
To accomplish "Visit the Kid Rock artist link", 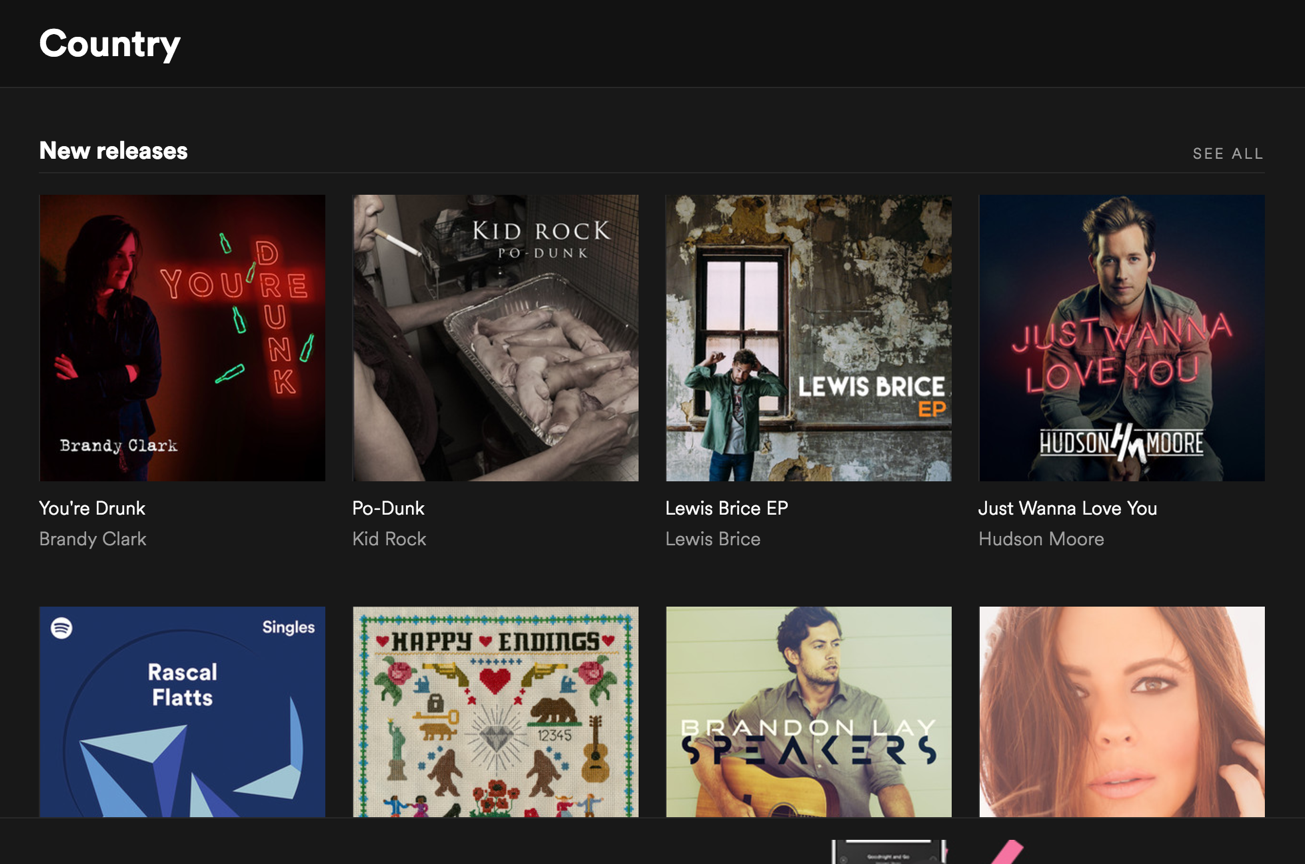I will (389, 539).
